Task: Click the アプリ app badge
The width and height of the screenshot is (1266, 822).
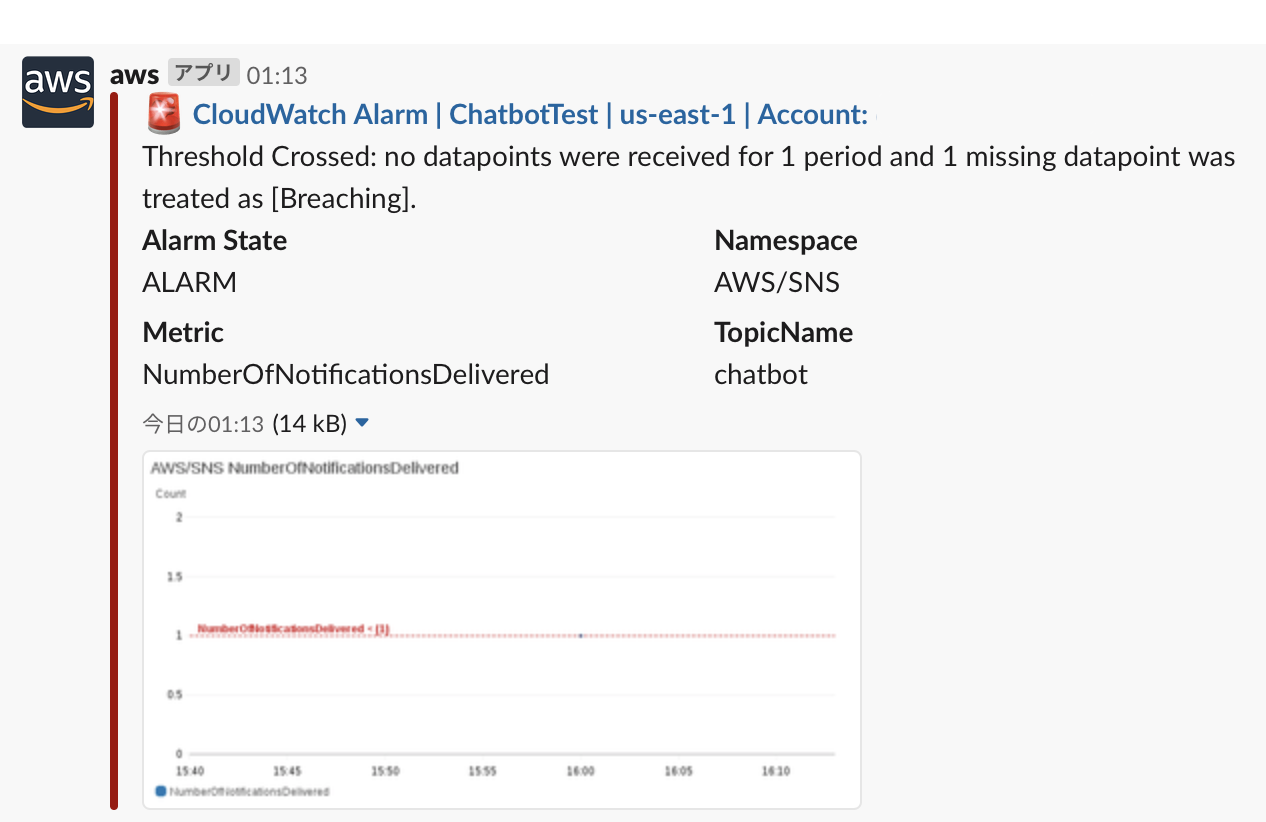Action: [x=203, y=73]
